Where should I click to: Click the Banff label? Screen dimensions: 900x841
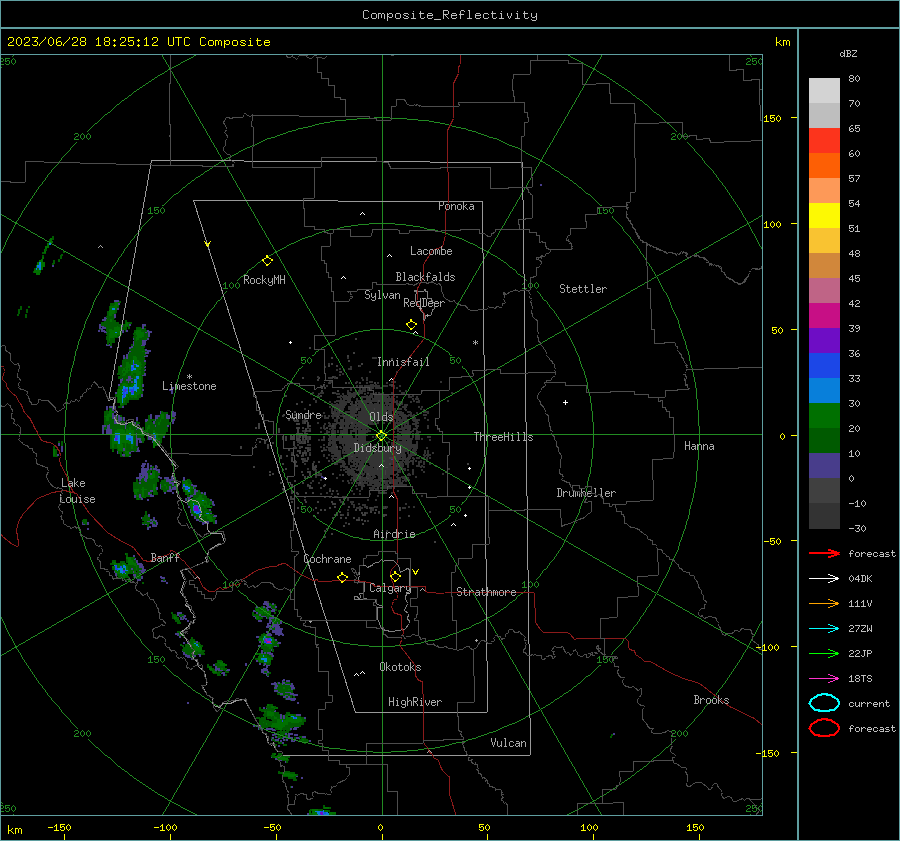tap(165, 558)
